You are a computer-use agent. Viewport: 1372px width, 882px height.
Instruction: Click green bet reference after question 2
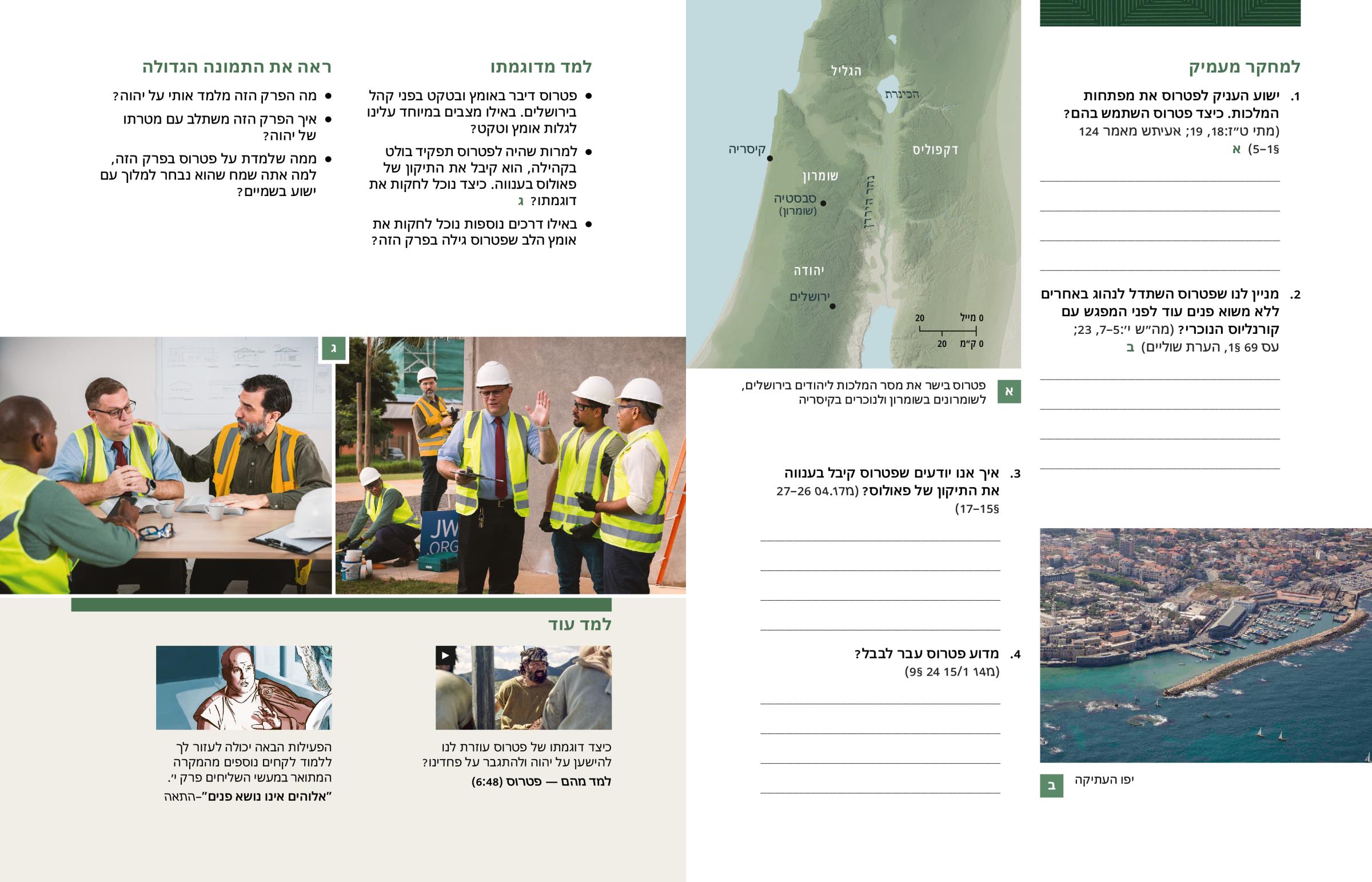[1130, 348]
